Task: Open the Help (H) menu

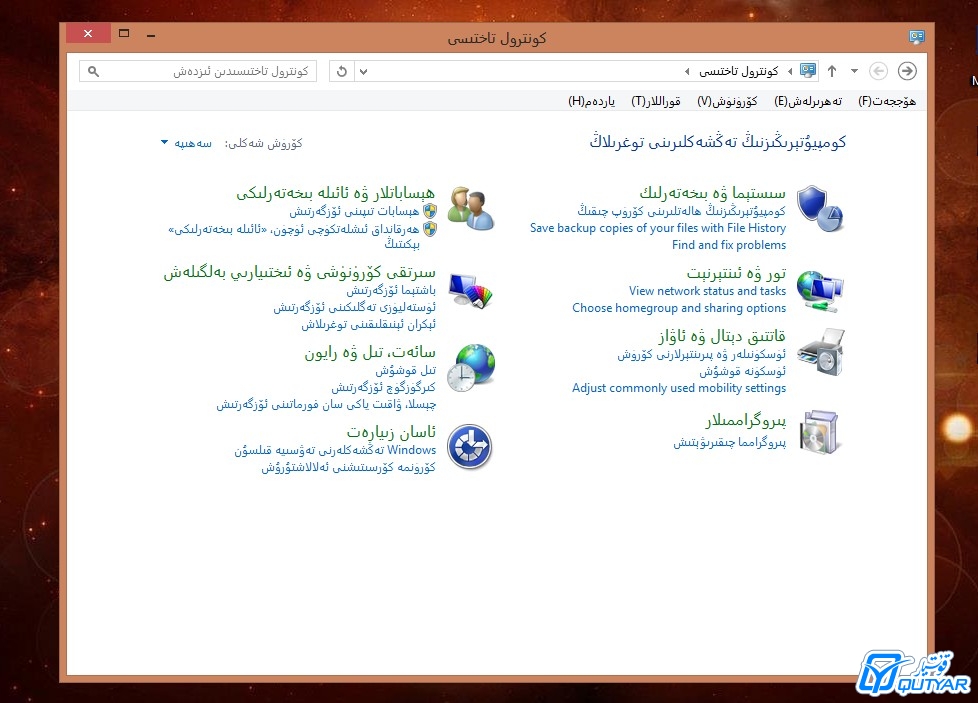Action: 591,101
